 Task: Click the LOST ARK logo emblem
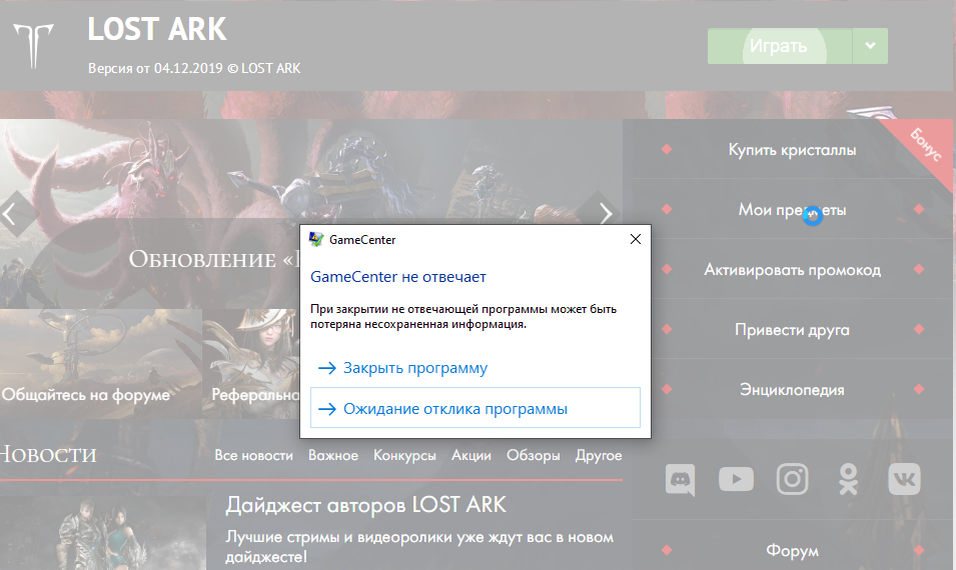(x=34, y=45)
